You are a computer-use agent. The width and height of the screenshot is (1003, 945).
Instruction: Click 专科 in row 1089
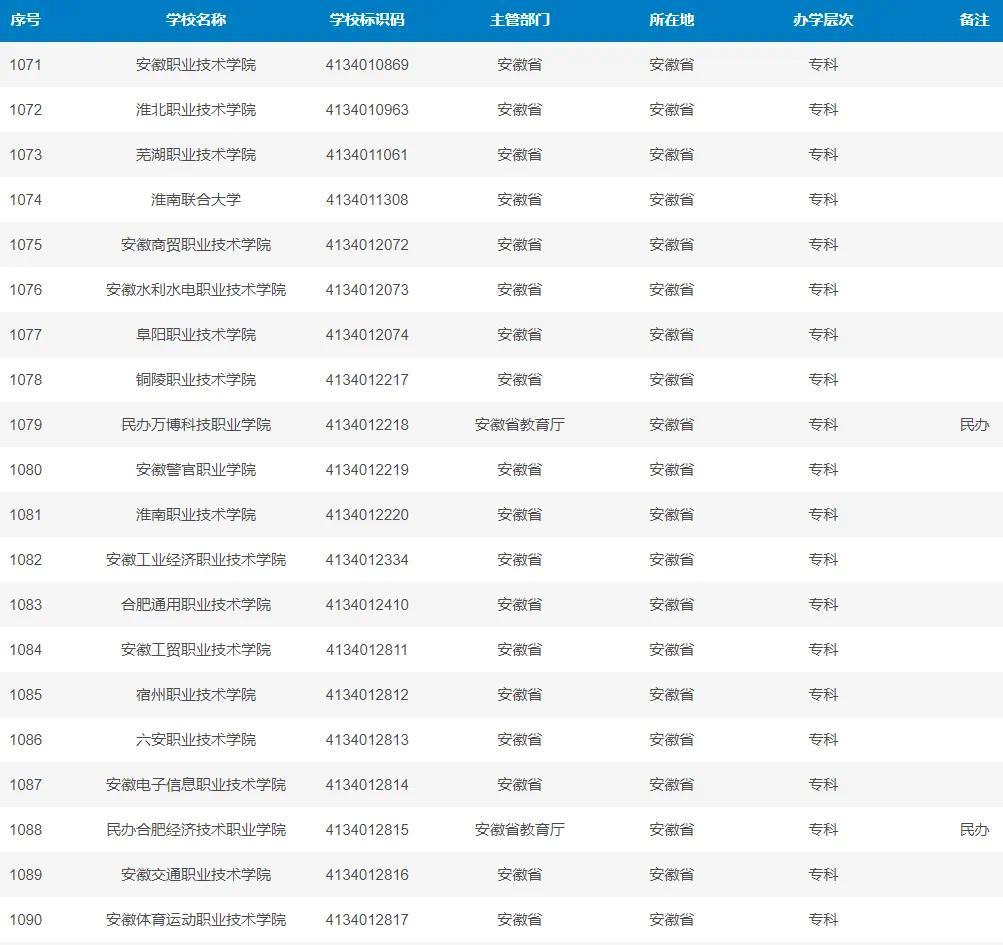click(x=823, y=875)
